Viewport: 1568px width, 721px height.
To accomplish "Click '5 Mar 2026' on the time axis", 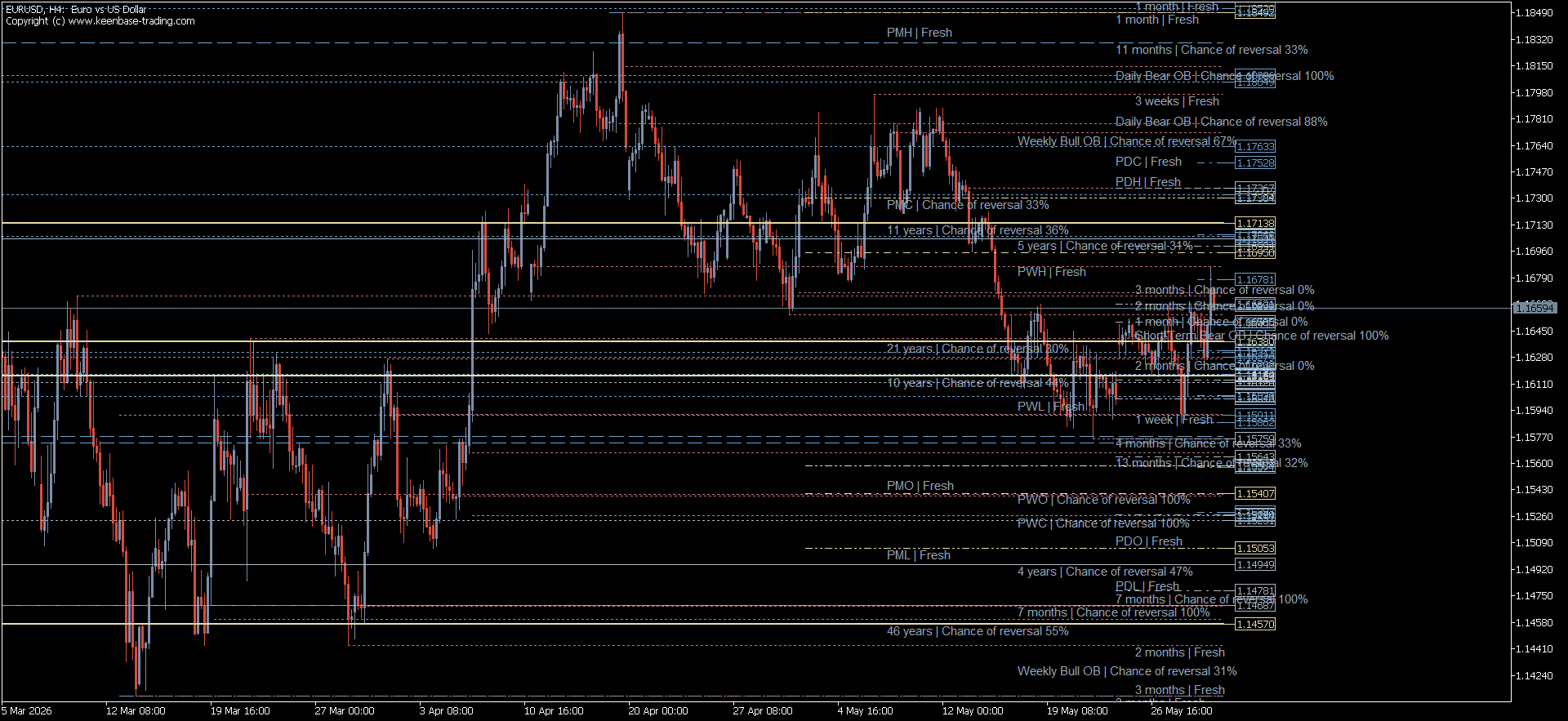I will [27, 711].
